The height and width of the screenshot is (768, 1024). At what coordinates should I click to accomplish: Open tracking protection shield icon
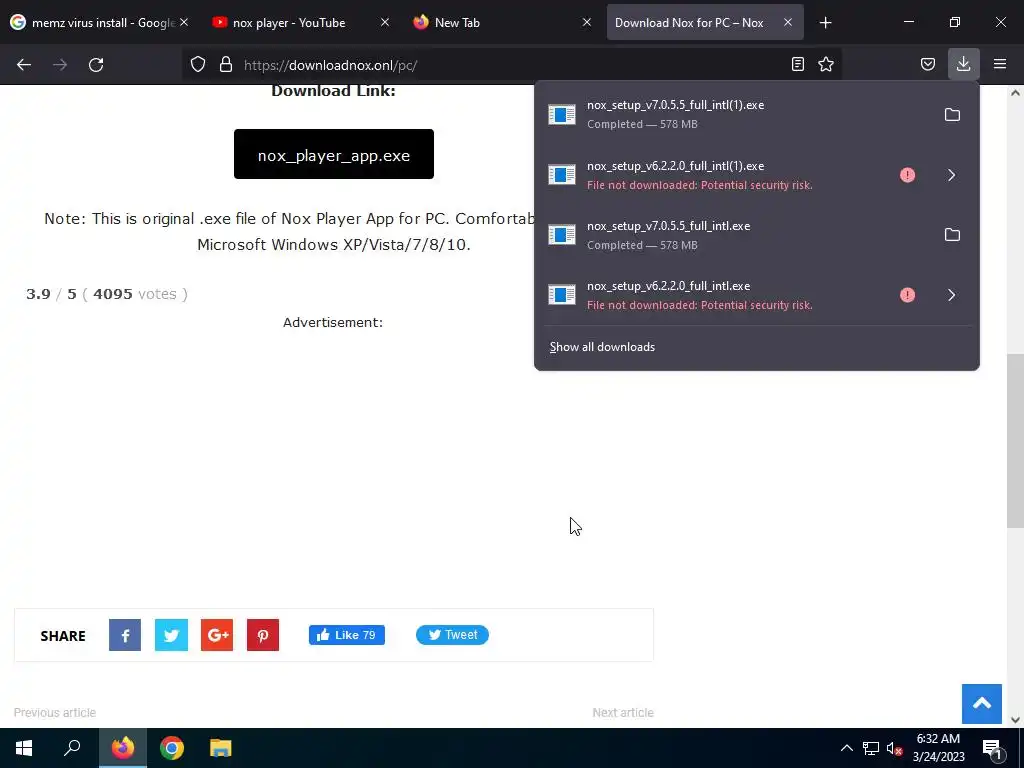[198, 64]
